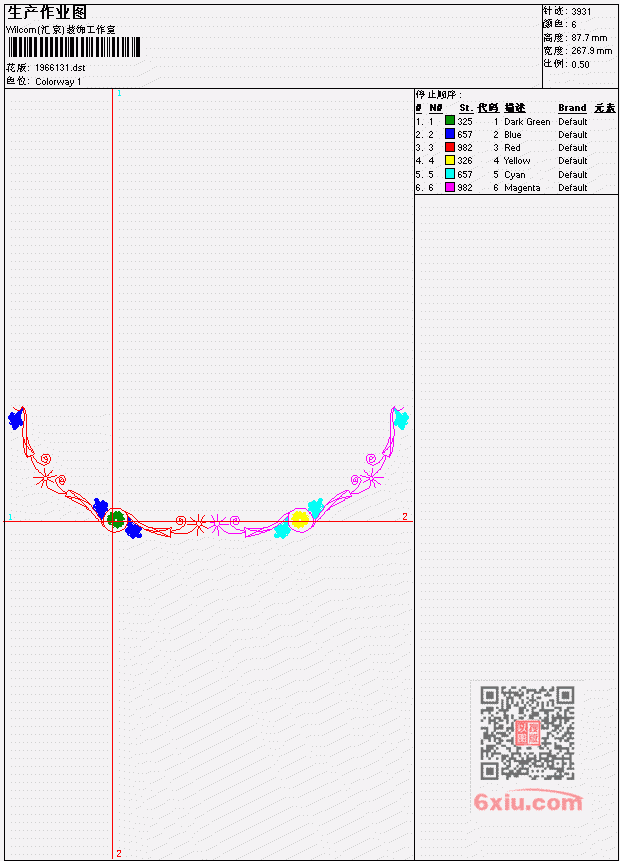Pick the Red color swatch

point(450,147)
